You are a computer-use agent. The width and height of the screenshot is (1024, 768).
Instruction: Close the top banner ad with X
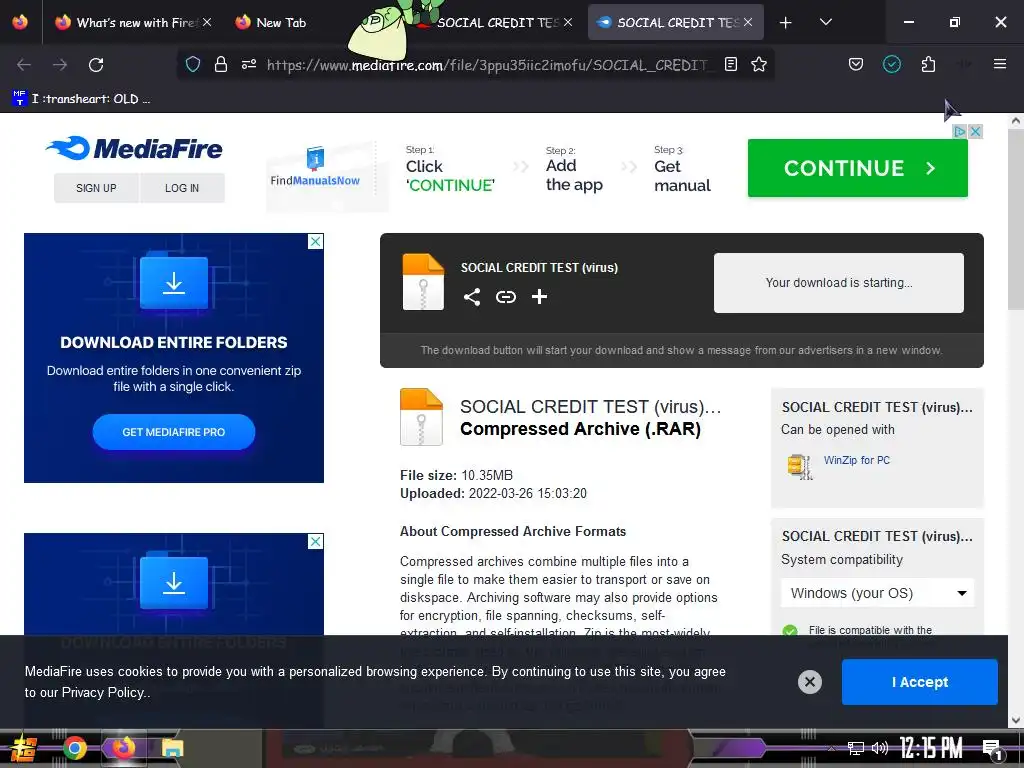pos(975,131)
